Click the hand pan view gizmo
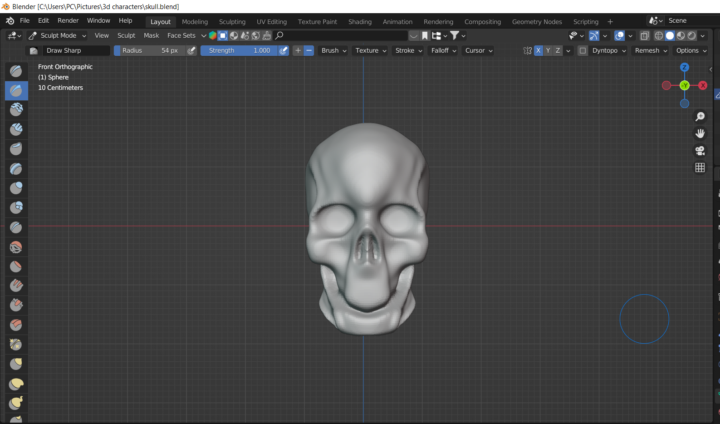Image resolution: width=720 pixels, height=424 pixels. [700, 133]
